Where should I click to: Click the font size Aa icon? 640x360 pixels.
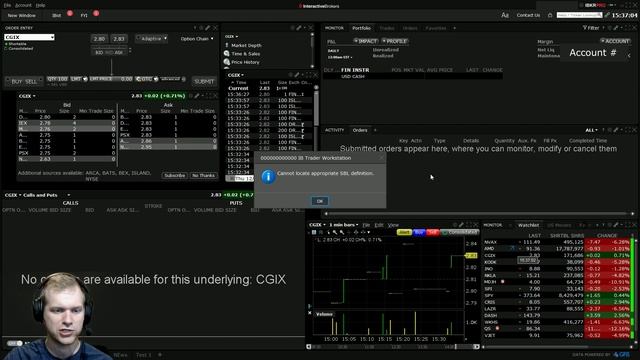coord(505,15)
